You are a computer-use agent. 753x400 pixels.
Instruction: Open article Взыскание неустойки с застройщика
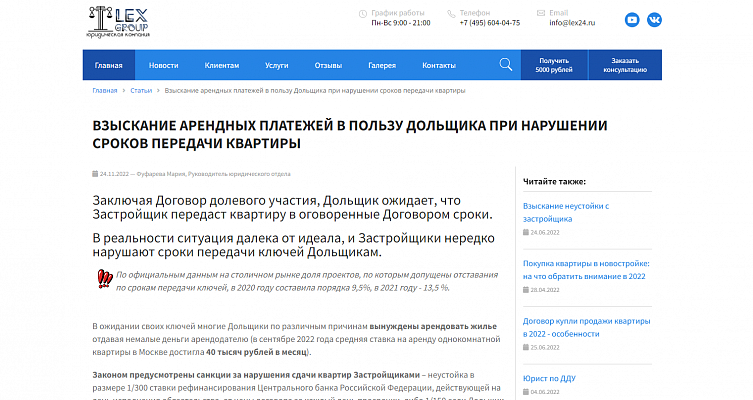[566, 212]
